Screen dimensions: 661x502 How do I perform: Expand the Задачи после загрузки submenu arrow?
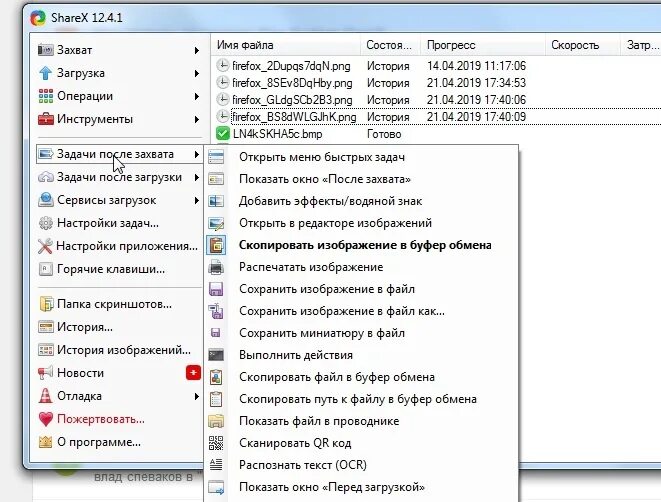coord(196,177)
